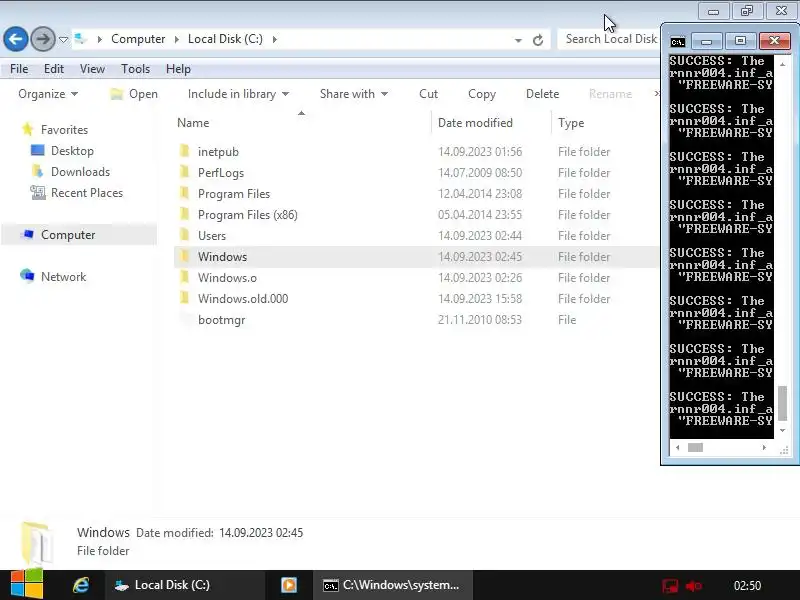The image size is (800, 600).
Task: Select Computer in the navigation pane
Action: [68, 235]
